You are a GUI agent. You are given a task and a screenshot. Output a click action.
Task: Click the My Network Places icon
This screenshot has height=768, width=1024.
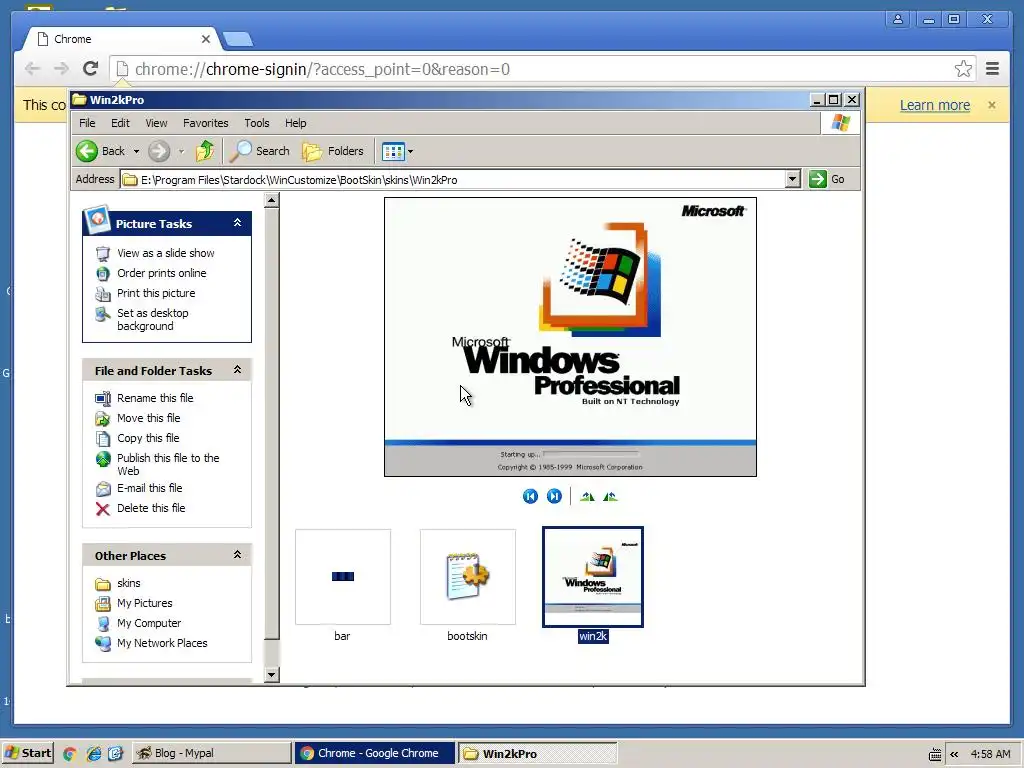[103, 644]
